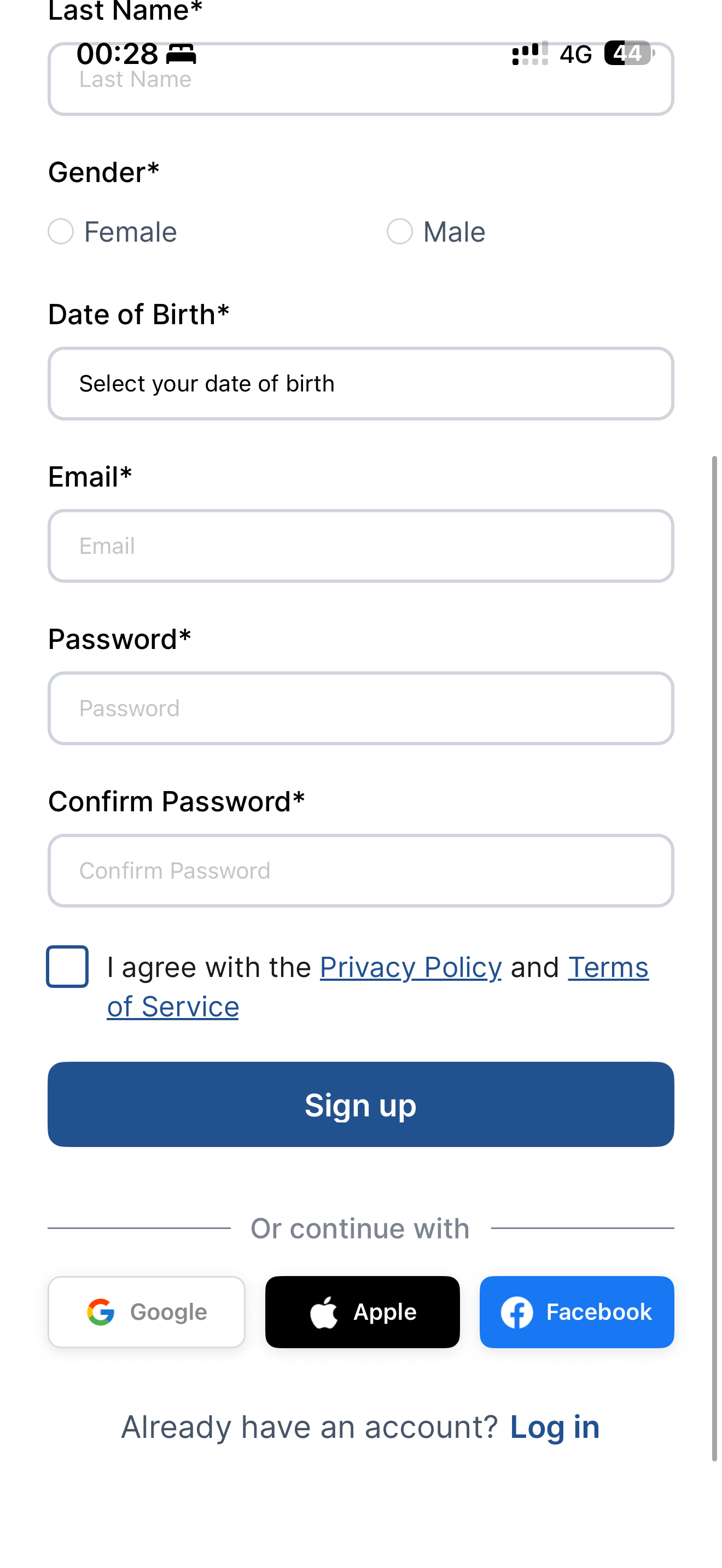Continue with the Facebook button
The height and width of the screenshot is (1568, 722).
click(x=577, y=1312)
